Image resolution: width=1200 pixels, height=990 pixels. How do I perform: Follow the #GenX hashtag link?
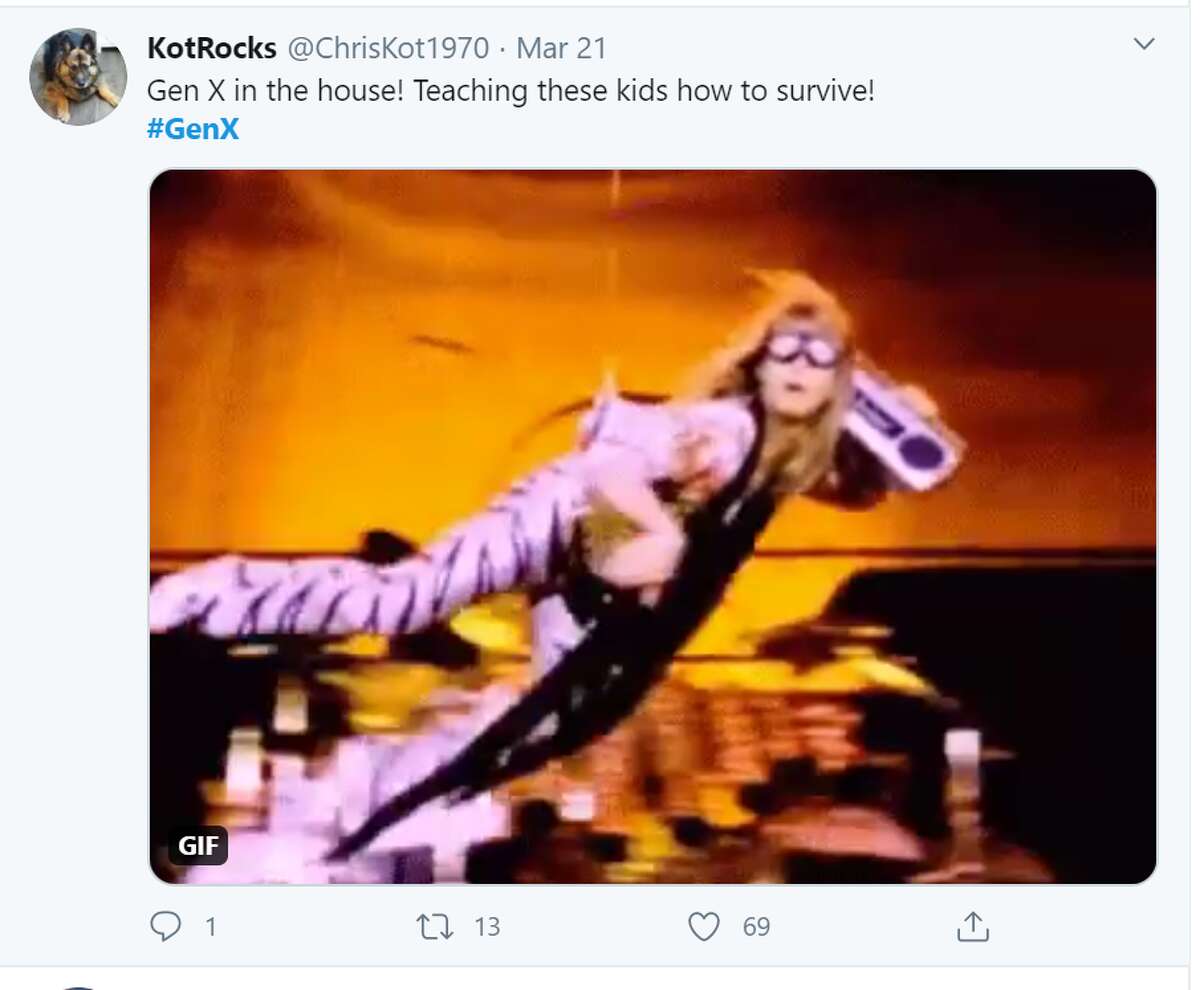tap(193, 129)
